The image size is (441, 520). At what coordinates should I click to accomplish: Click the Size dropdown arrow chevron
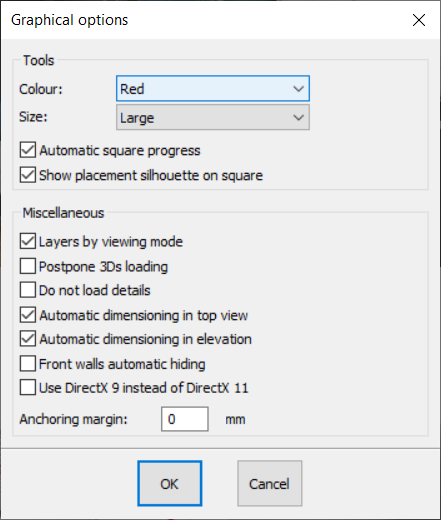click(298, 117)
